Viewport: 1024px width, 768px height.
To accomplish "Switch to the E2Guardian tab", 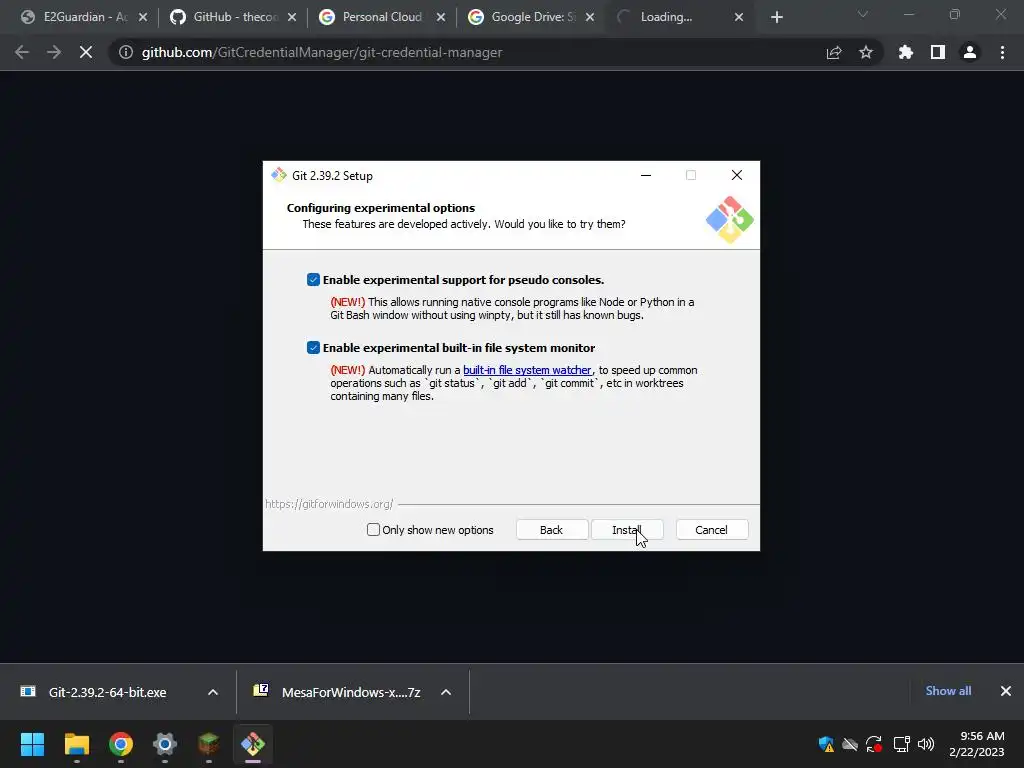I will point(85,17).
